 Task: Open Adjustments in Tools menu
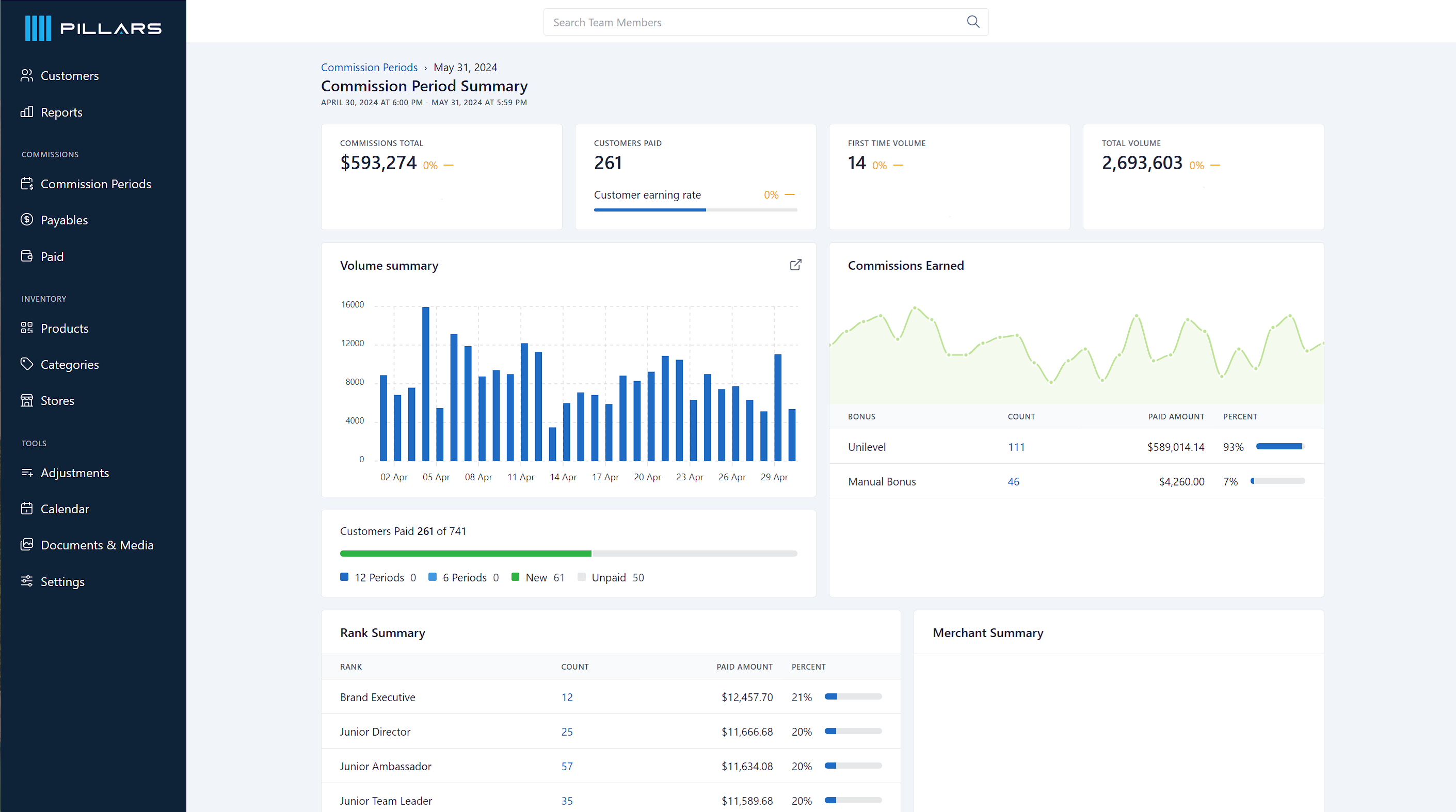[x=75, y=473]
